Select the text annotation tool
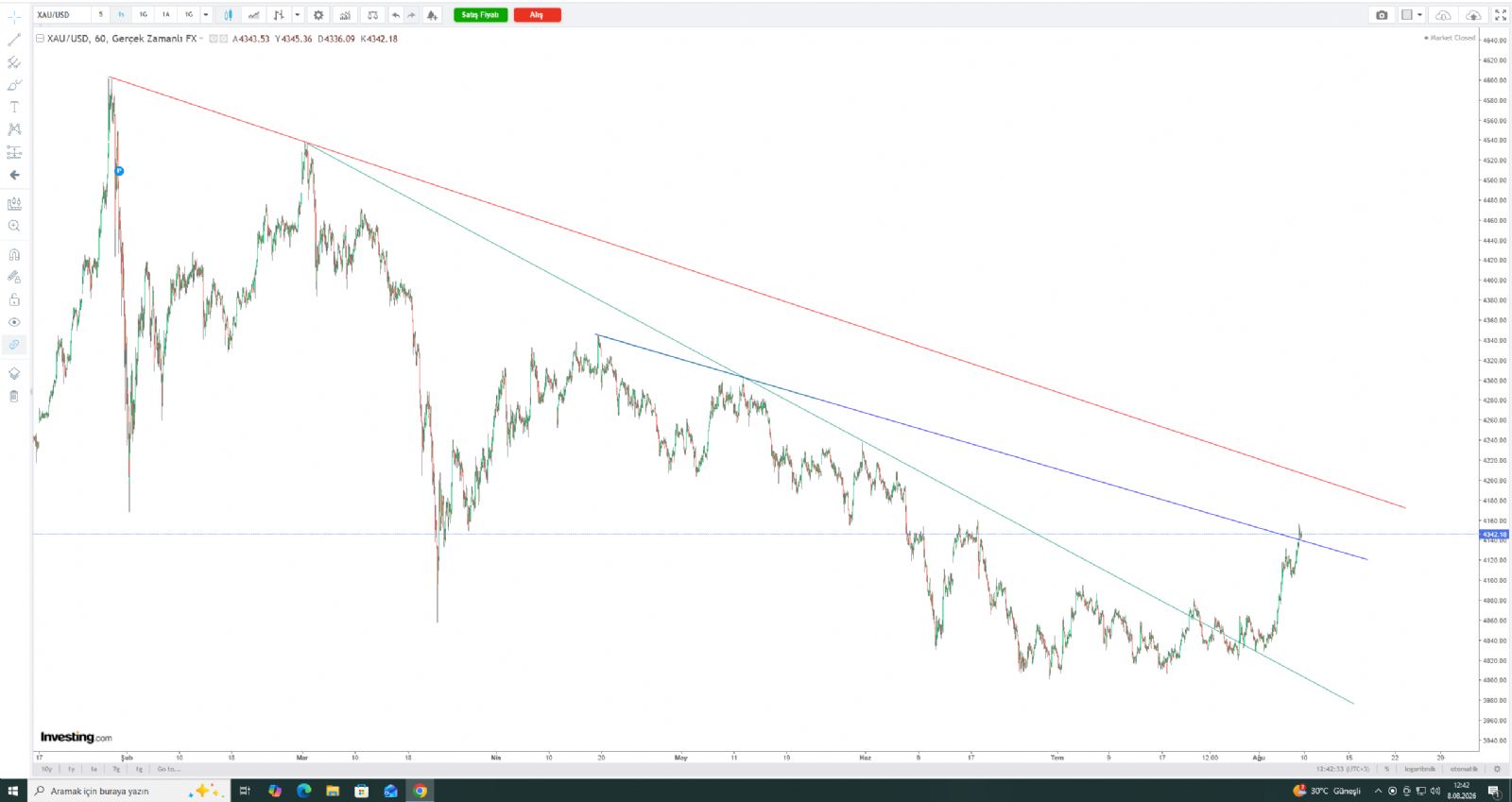 pyautogui.click(x=14, y=107)
